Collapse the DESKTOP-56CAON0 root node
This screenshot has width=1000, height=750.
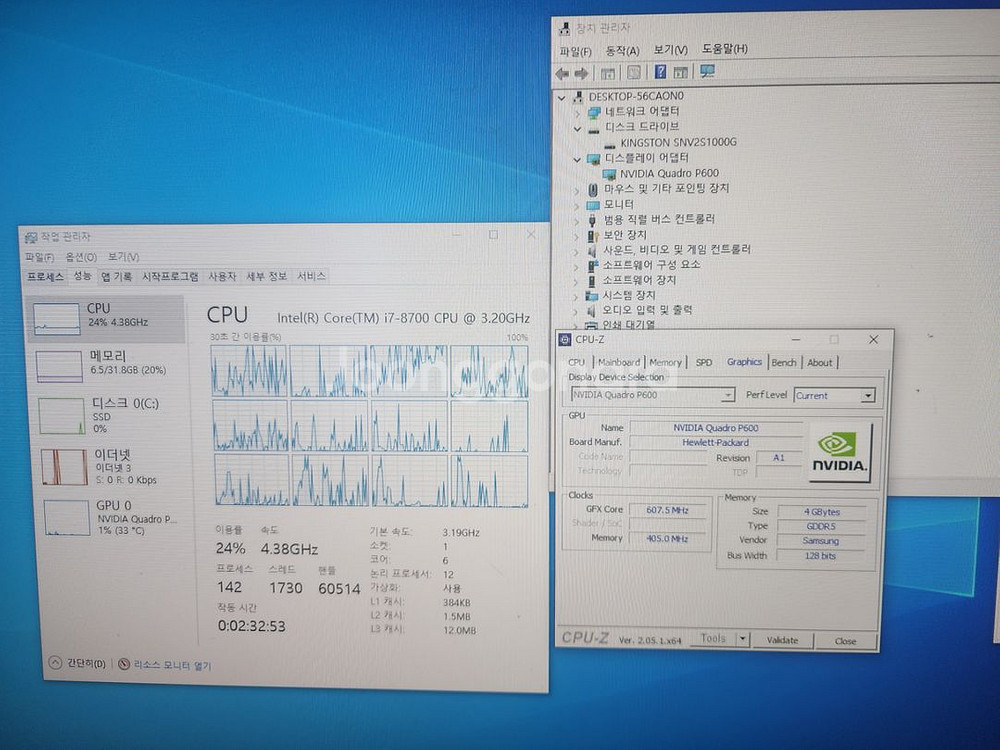point(561,98)
